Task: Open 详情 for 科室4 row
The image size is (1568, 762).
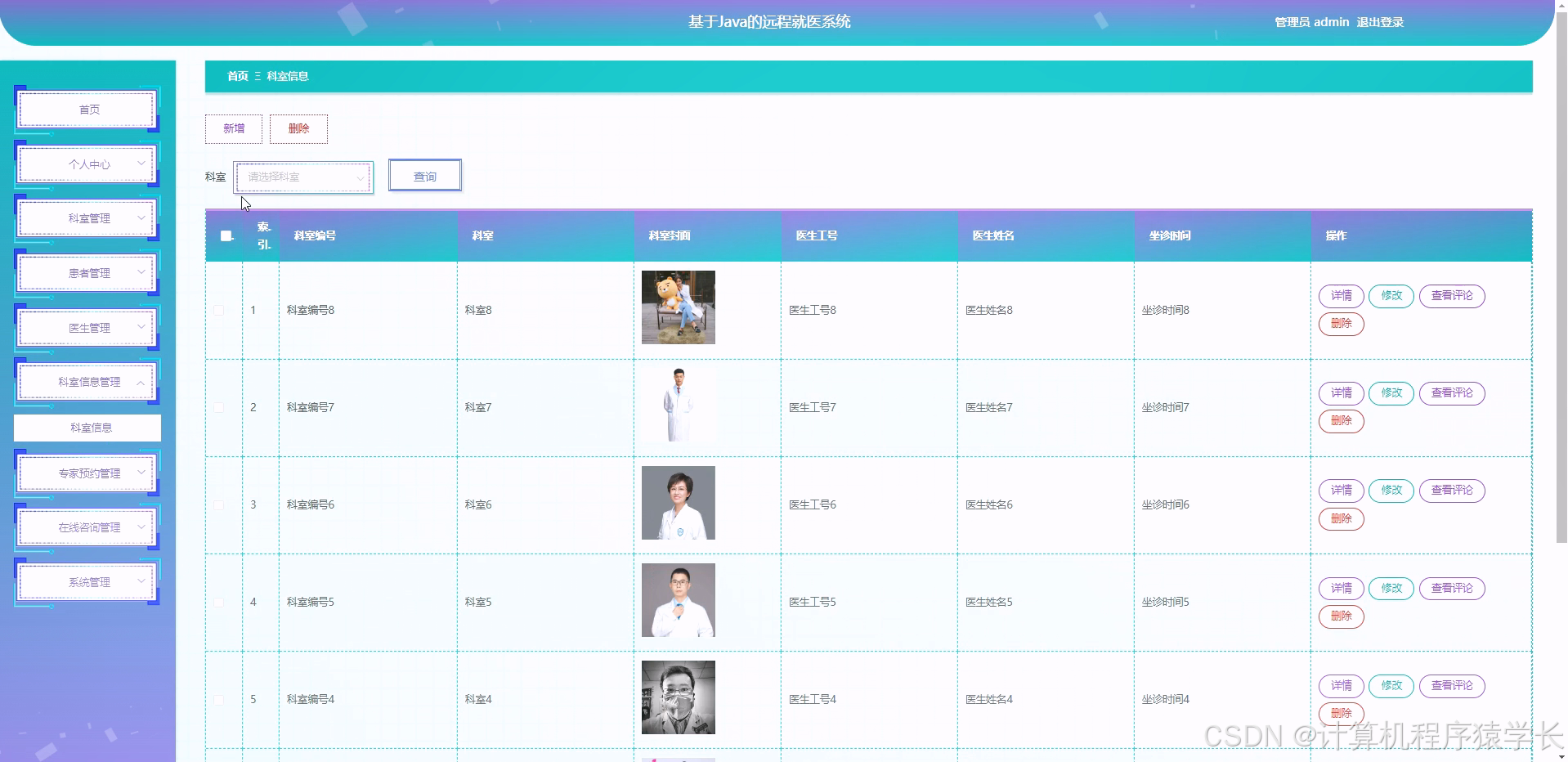Action: [x=1341, y=686]
